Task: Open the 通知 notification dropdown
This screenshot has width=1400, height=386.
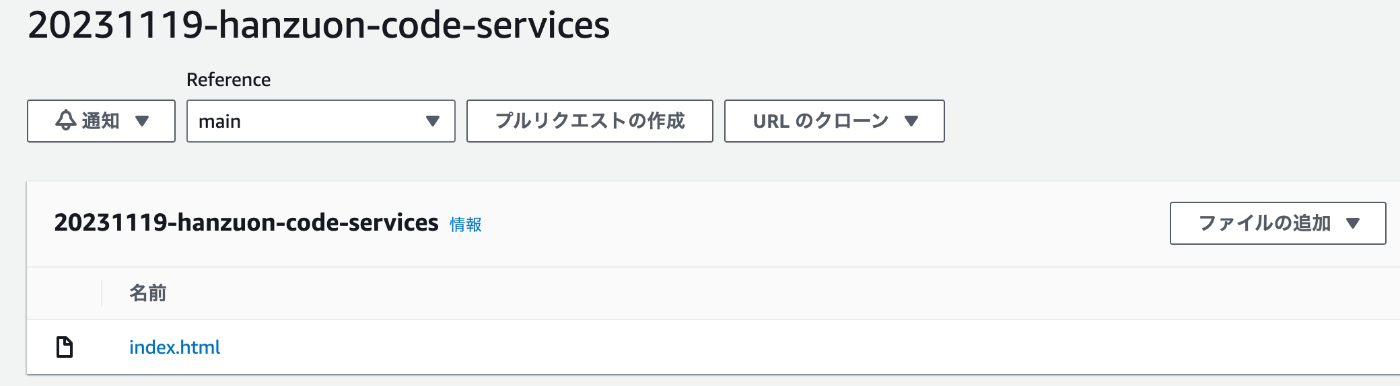Action: pyautogui.click(x=102, y=121)
